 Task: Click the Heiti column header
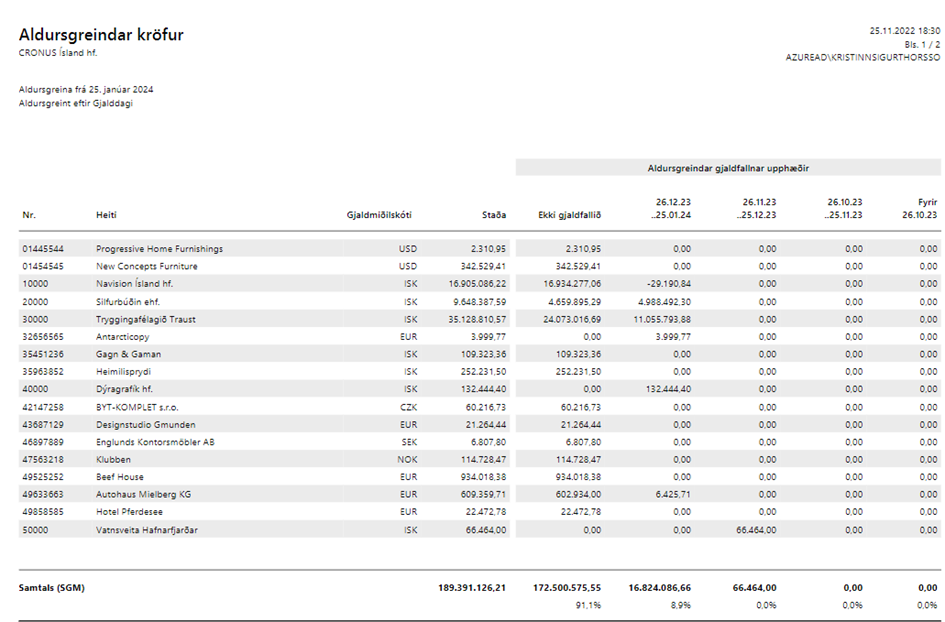coord(106,215)
